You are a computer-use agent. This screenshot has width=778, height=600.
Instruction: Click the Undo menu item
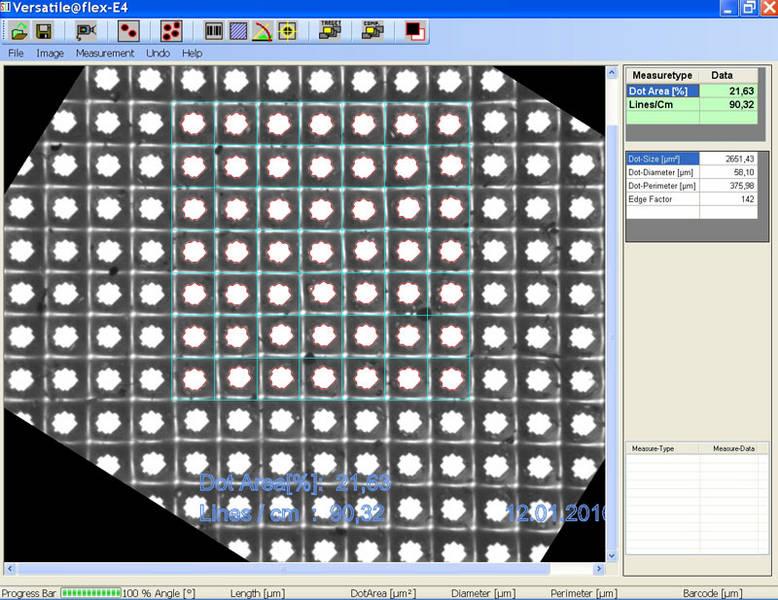[x=158, y=53]
